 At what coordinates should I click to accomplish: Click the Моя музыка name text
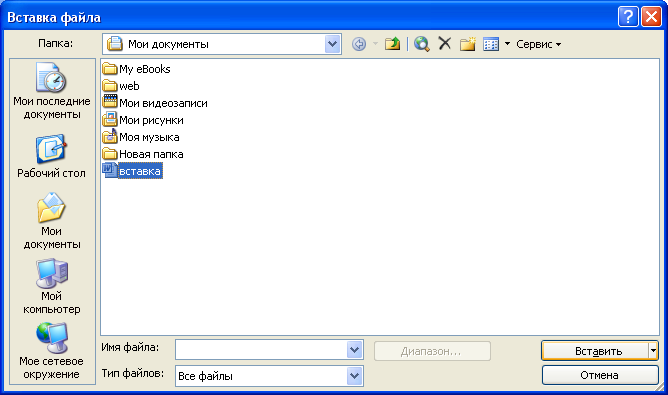(x=150, y=137)
